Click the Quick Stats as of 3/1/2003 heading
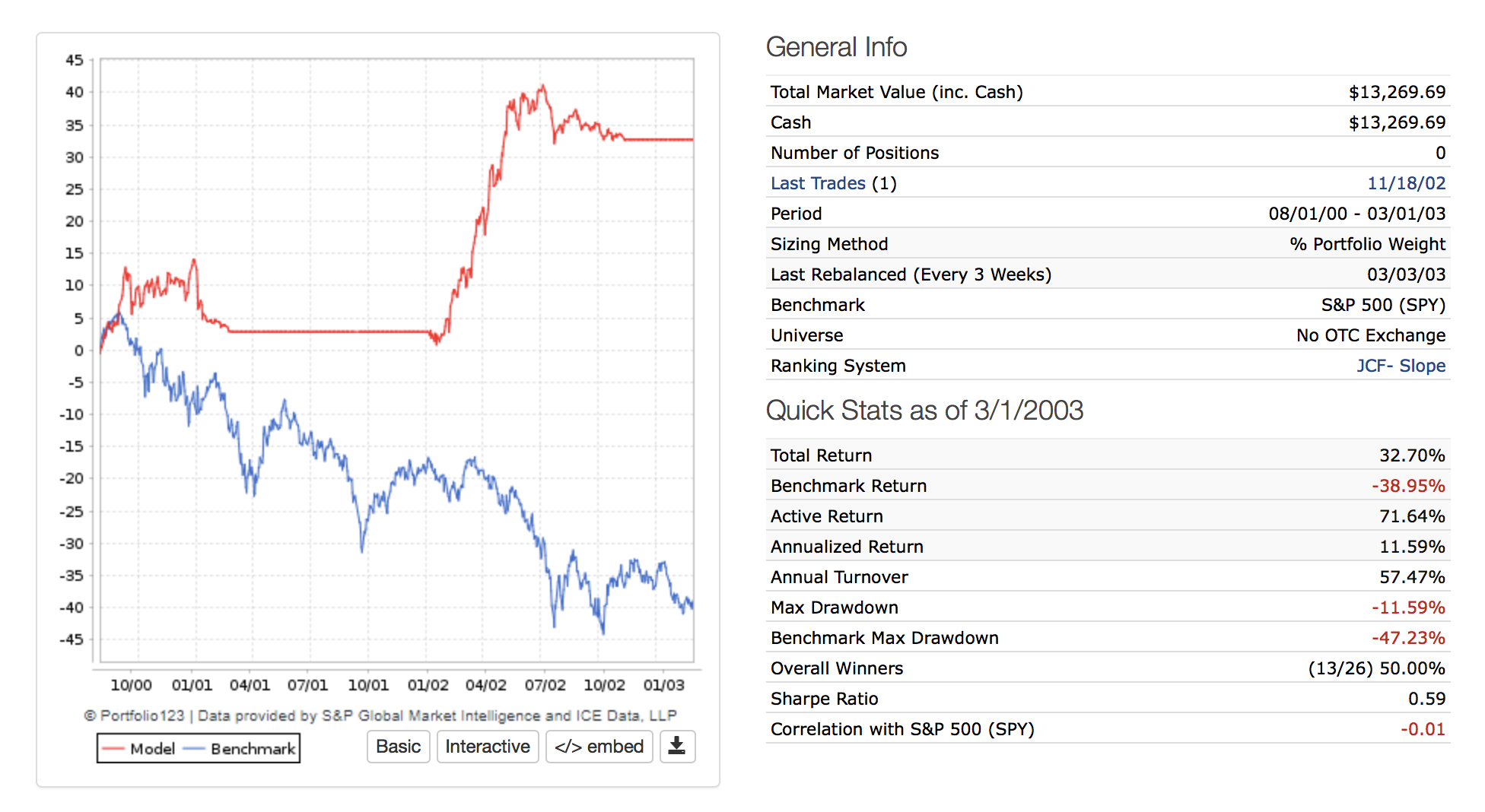This screenshot has height=812, width=1485. click(924, 411)
